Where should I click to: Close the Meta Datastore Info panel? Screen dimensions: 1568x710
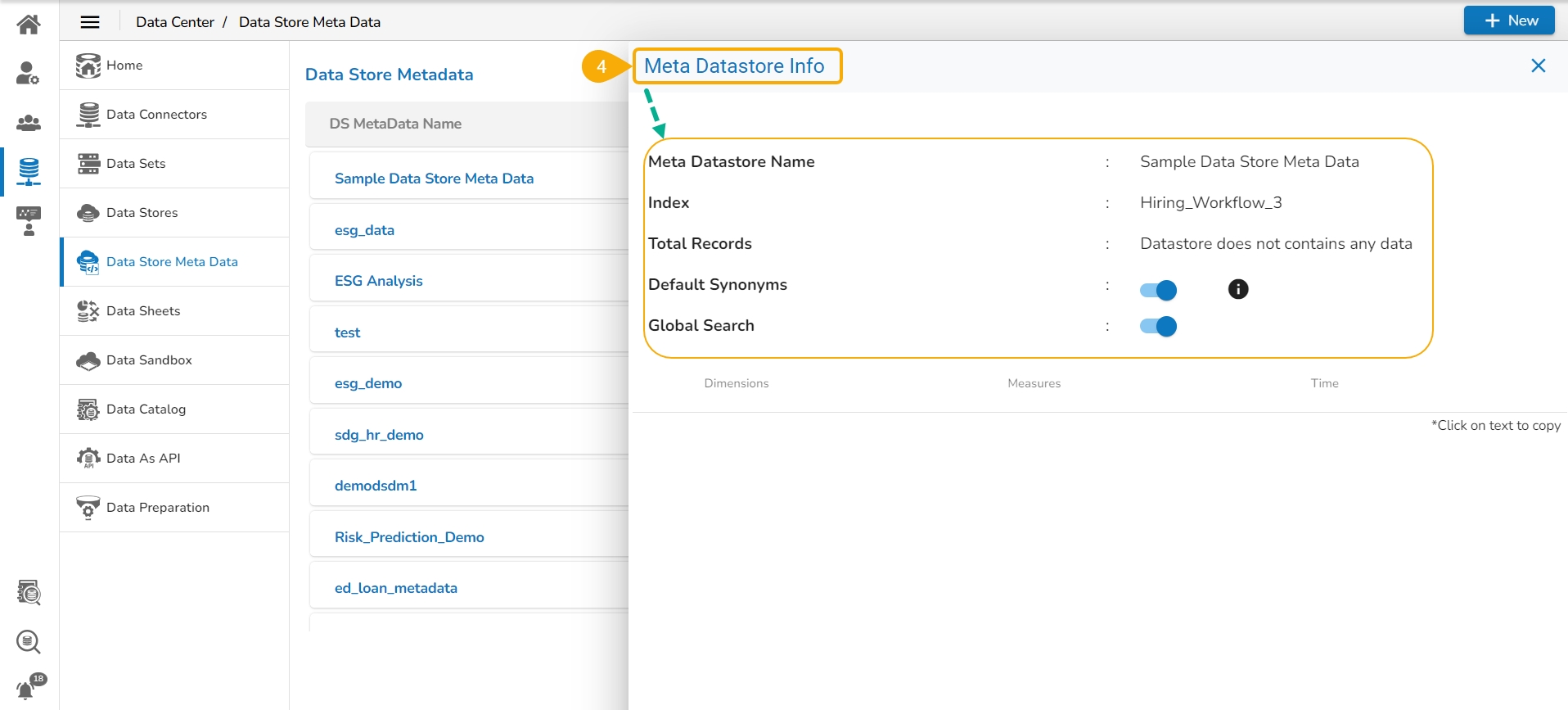coord(1538,66)
